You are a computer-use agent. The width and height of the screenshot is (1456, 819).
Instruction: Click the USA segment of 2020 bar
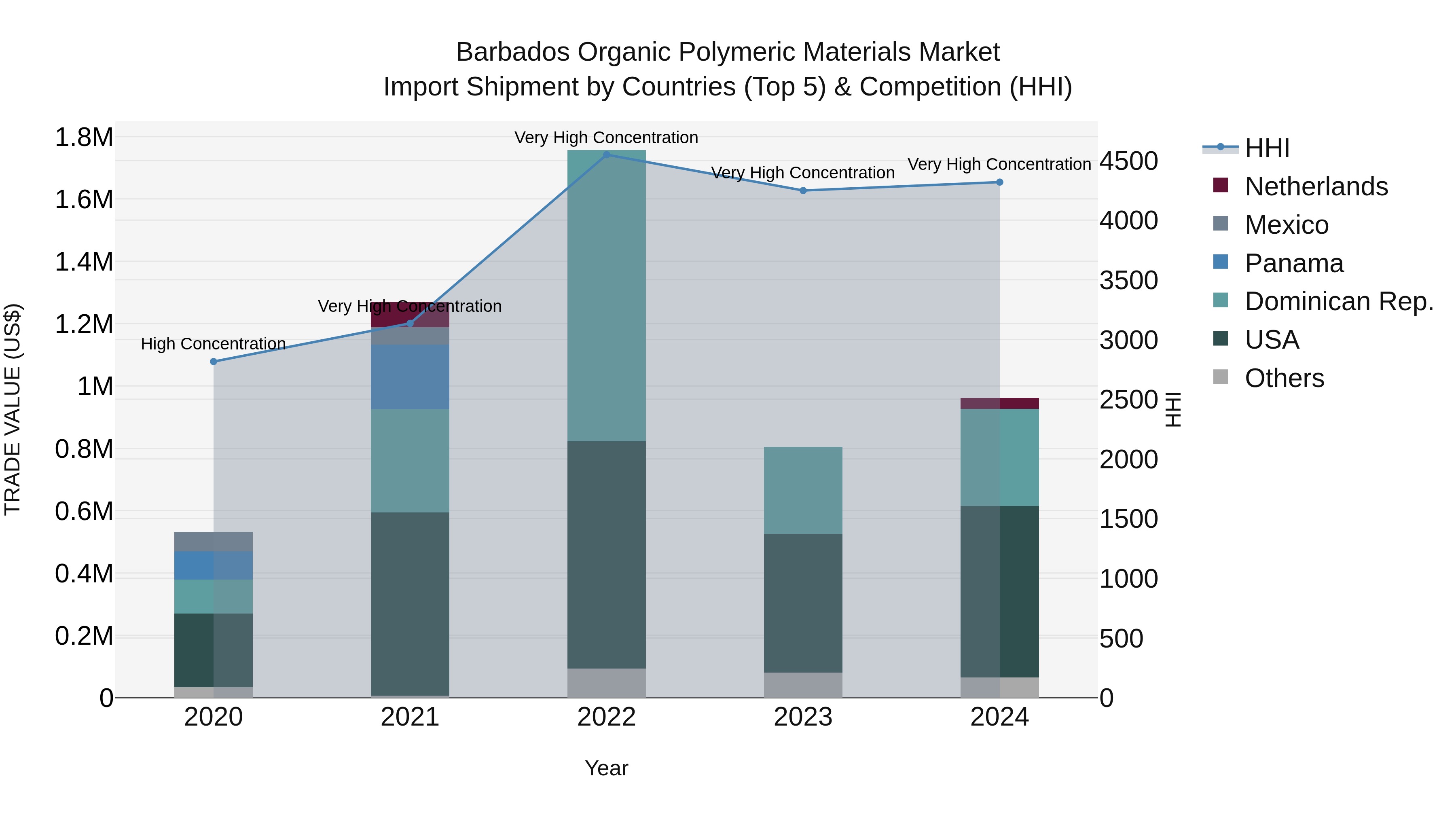(214, 651)
